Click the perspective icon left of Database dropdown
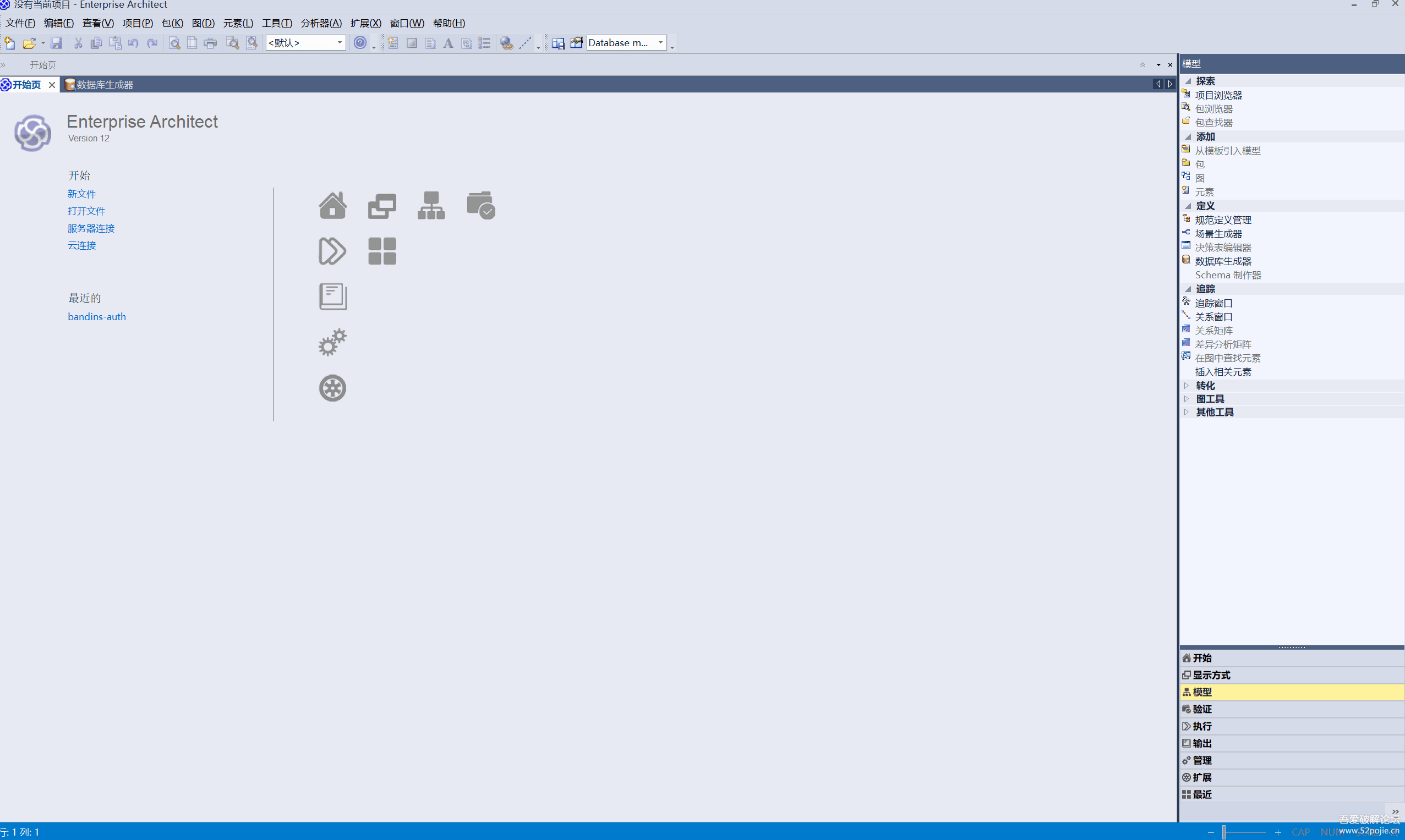The width and height of the screenshot is (1405, 840). click(x=577, y=43)
